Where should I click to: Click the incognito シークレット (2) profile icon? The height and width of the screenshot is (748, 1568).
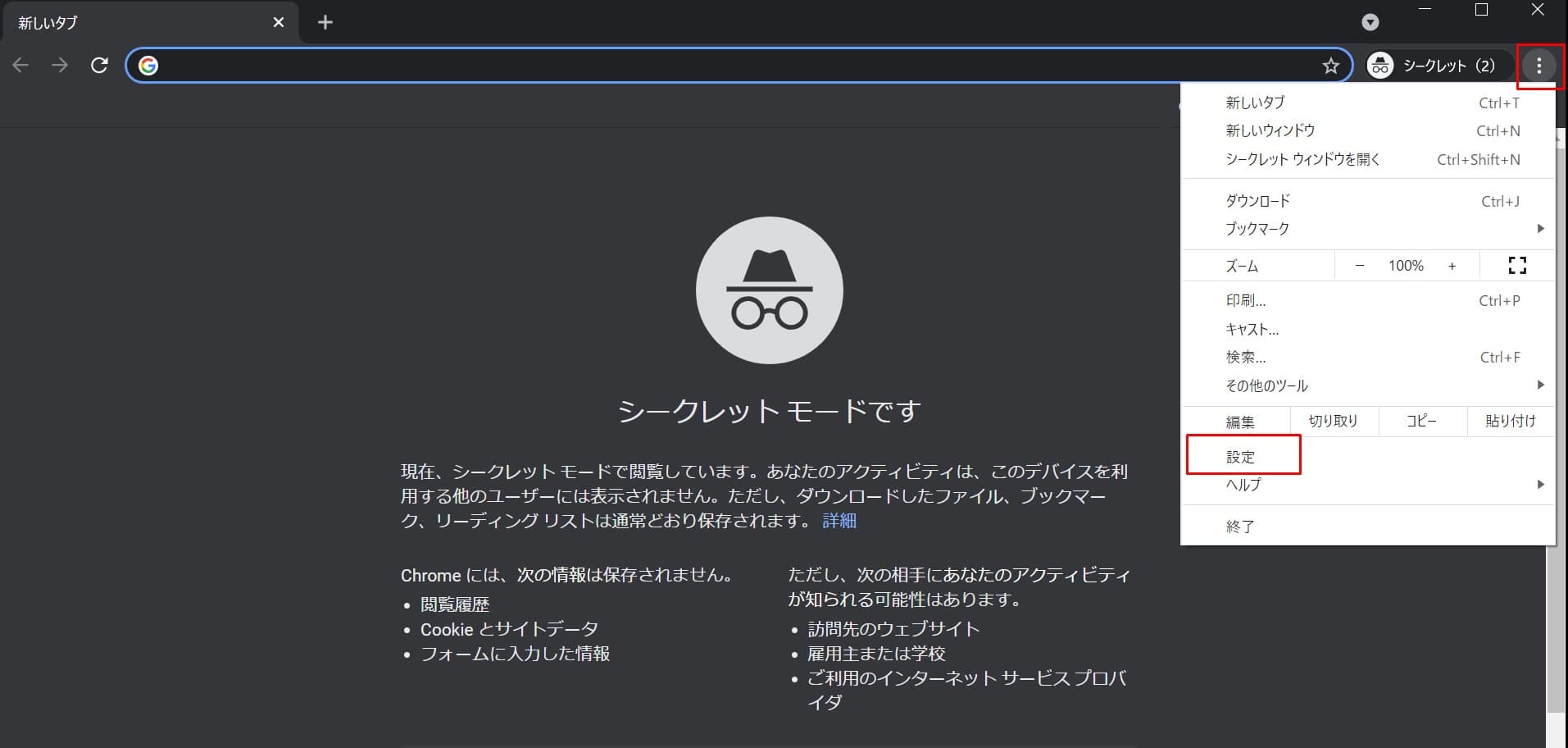tap(1380, 66)
